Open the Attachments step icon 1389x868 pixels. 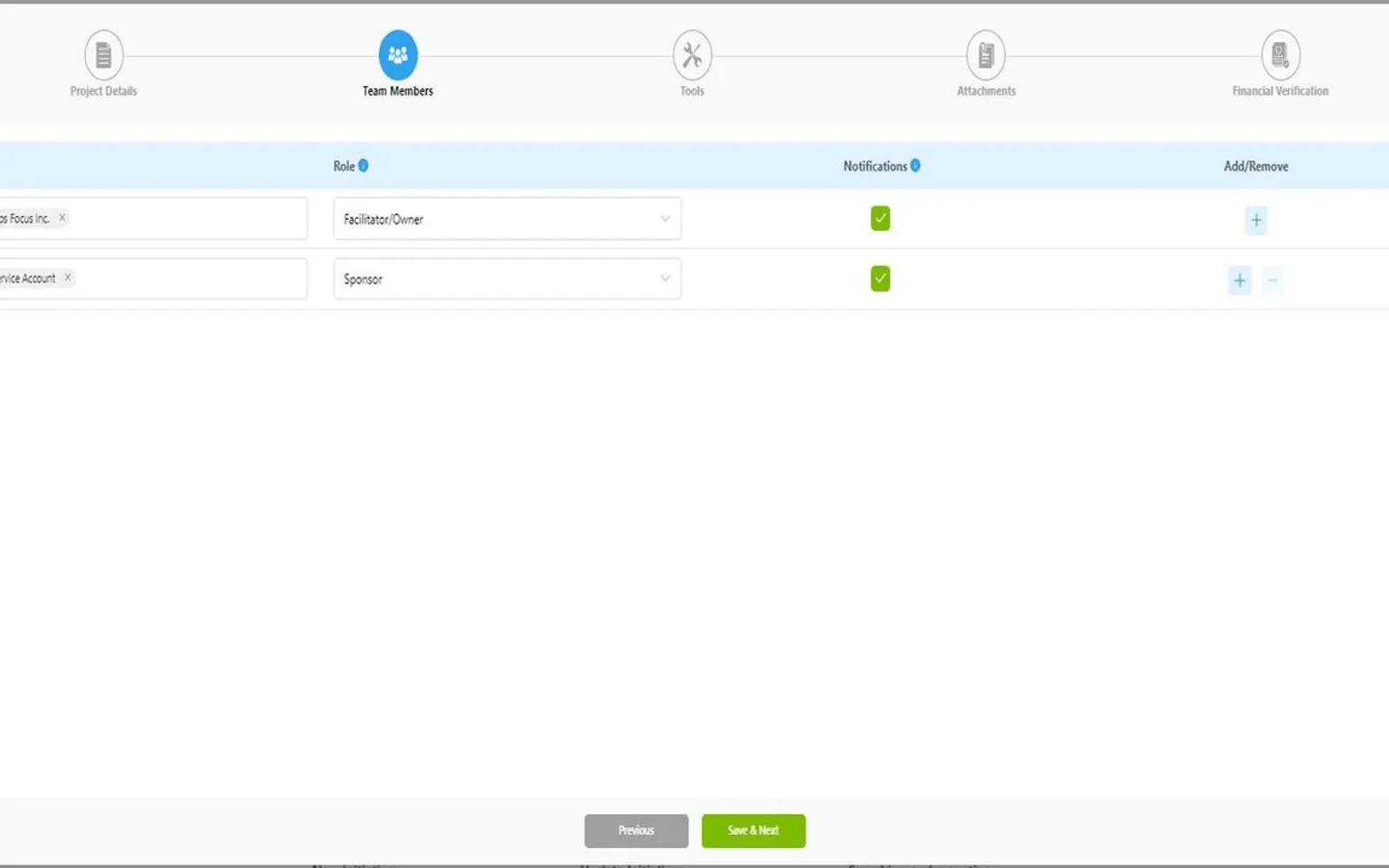(x=986, y=55)
